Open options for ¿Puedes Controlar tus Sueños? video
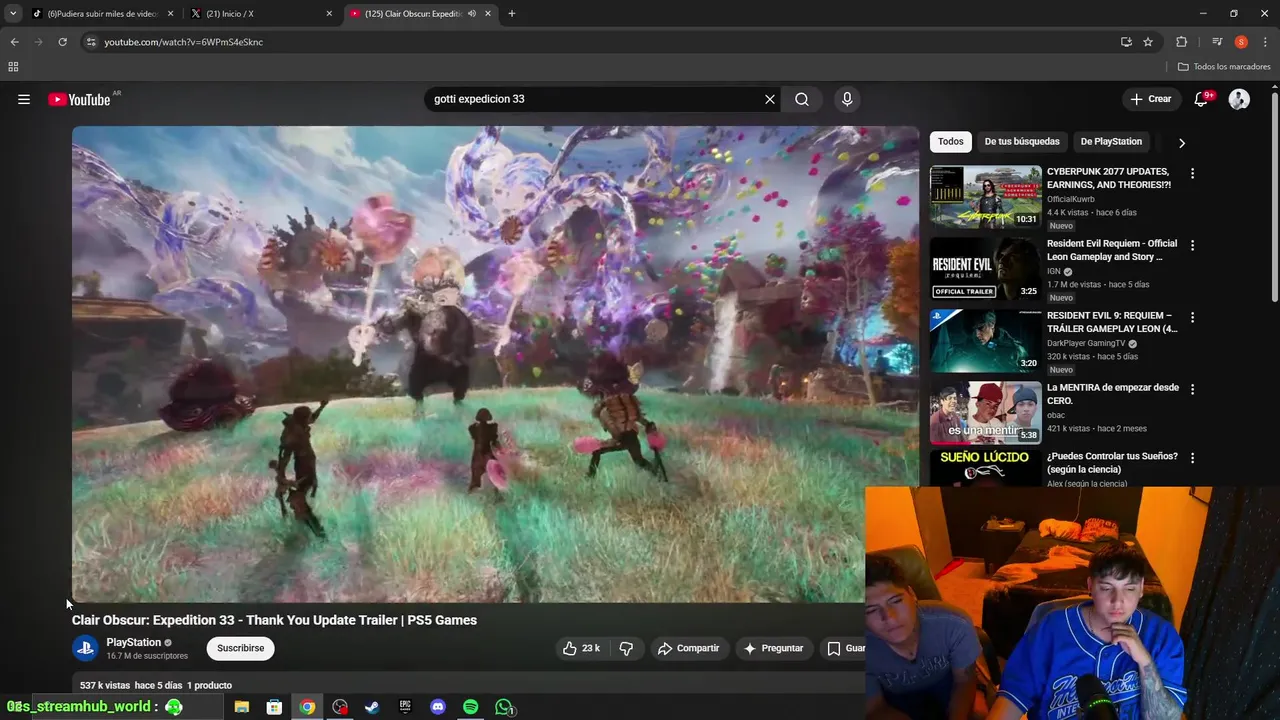1280x720 pixels. tap(1192, 458)
